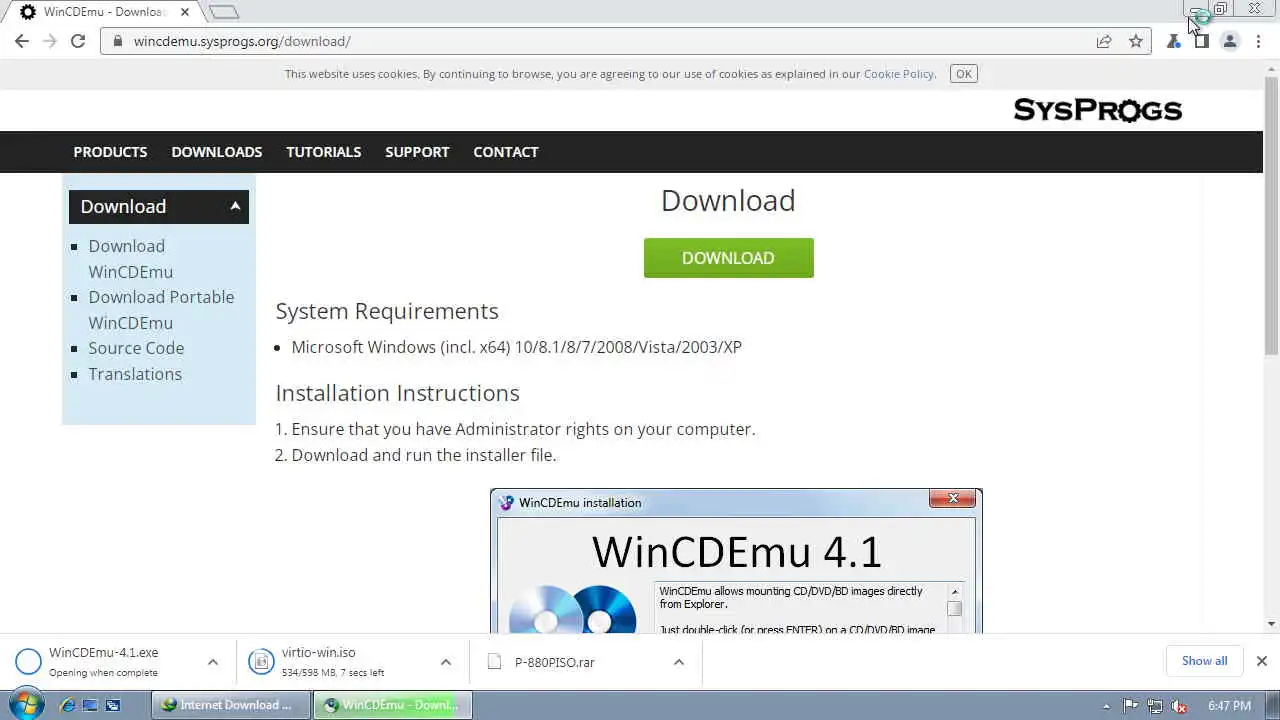The height and width of the screenshot is (720, 1280).
Task: Open the SUPPORT menu
Action: (417, 152)
